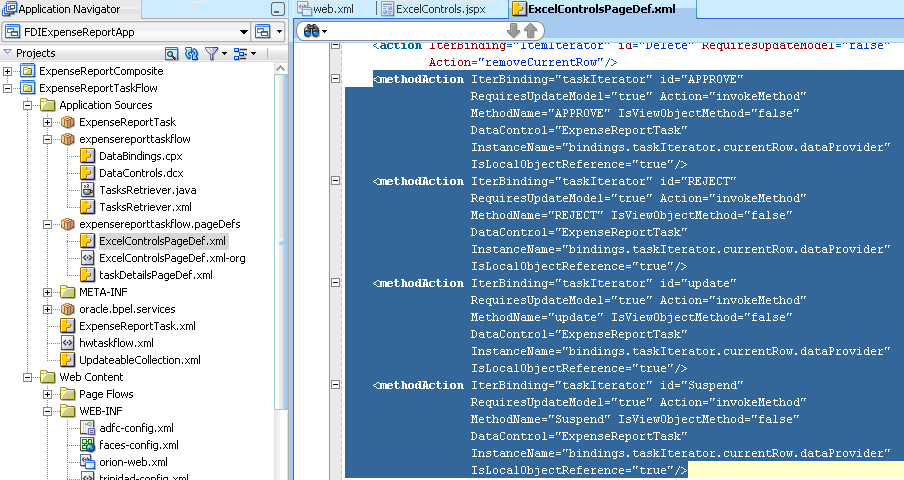Collapse the Application Sources folder
The width and height of the screenshot is (904, 480).
[28, 105]
